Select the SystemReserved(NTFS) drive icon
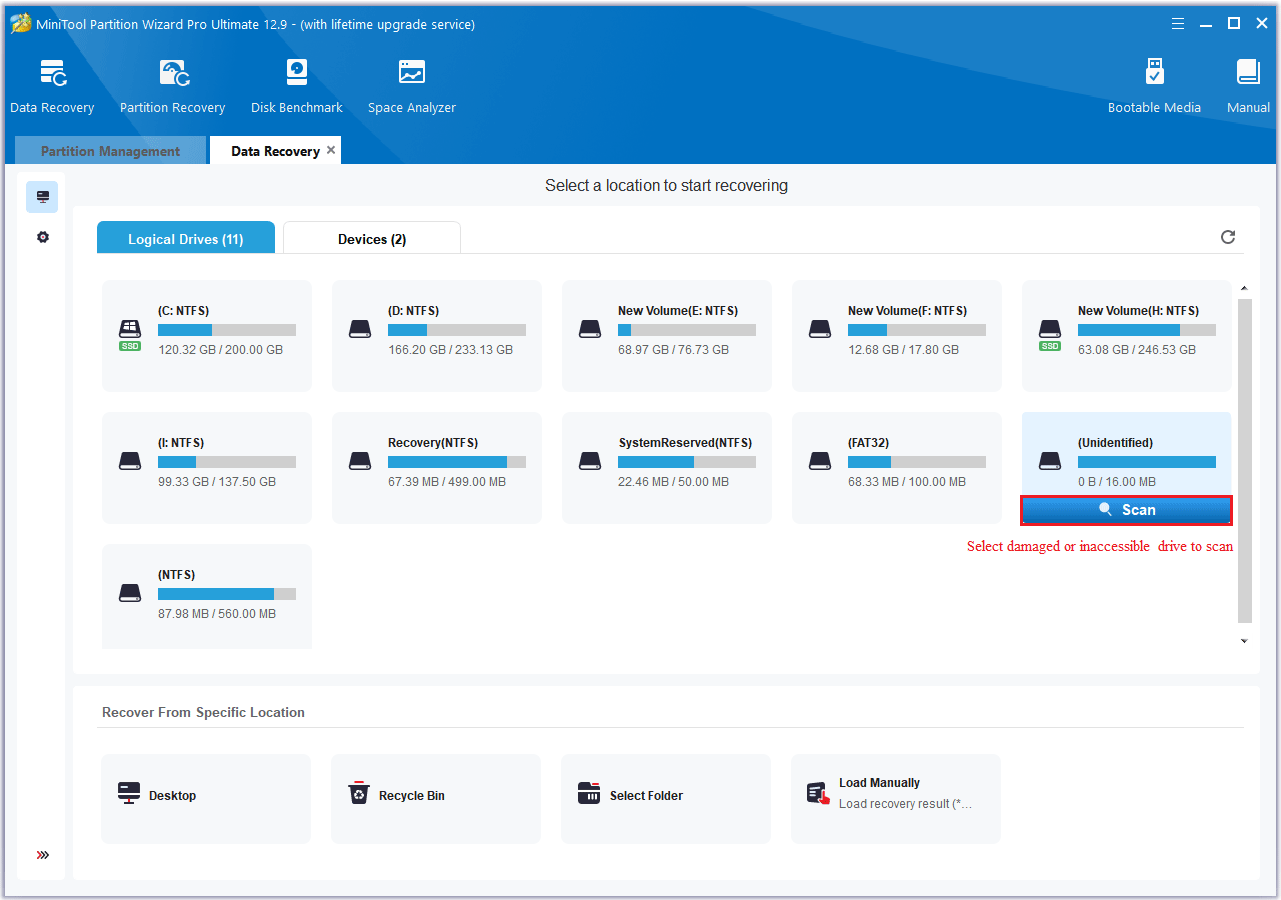This screenshot has height=900, width=1281. (590, 461)
